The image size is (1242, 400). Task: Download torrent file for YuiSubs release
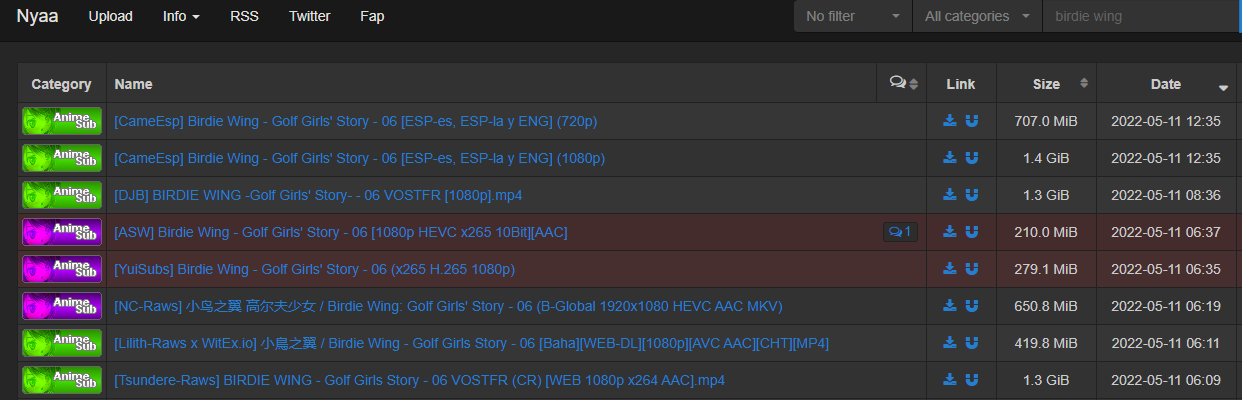point(950,269)
